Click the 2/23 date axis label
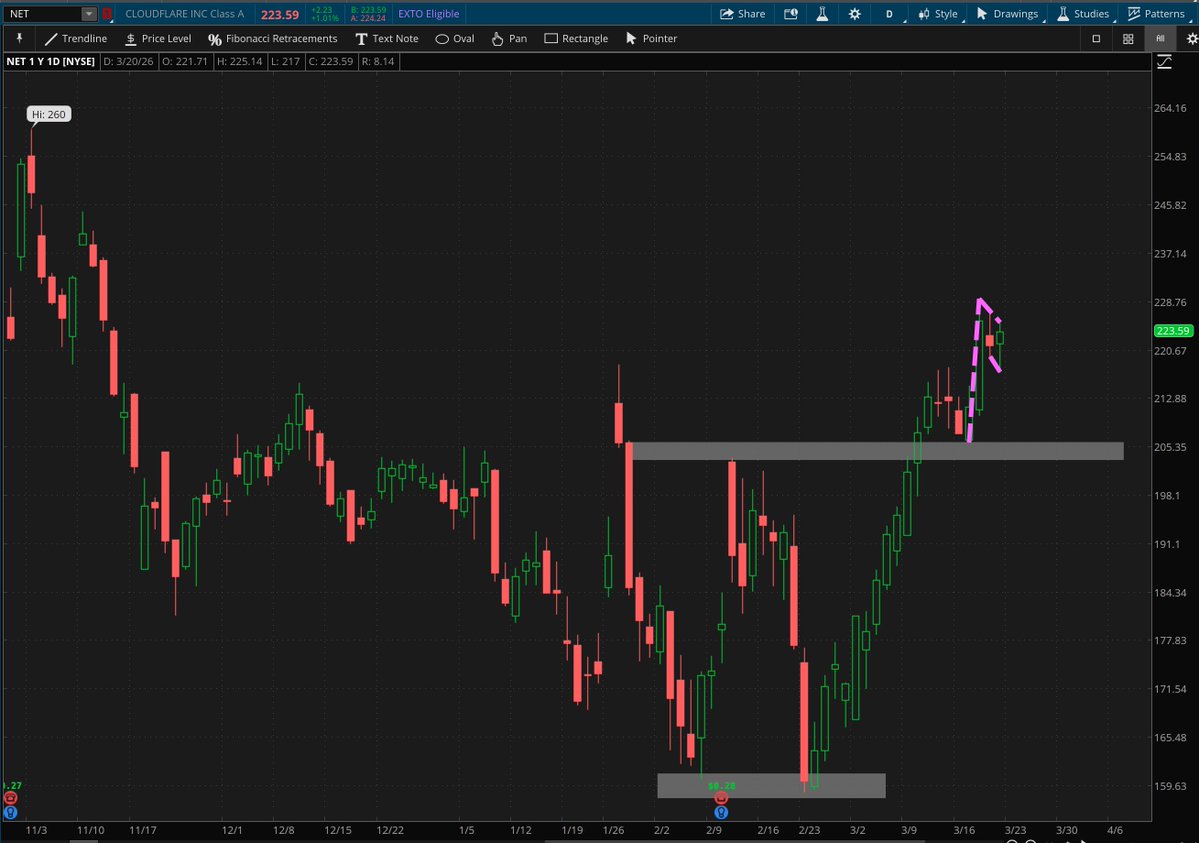This screenshot has height=843, width=1199. click(809, 830)
